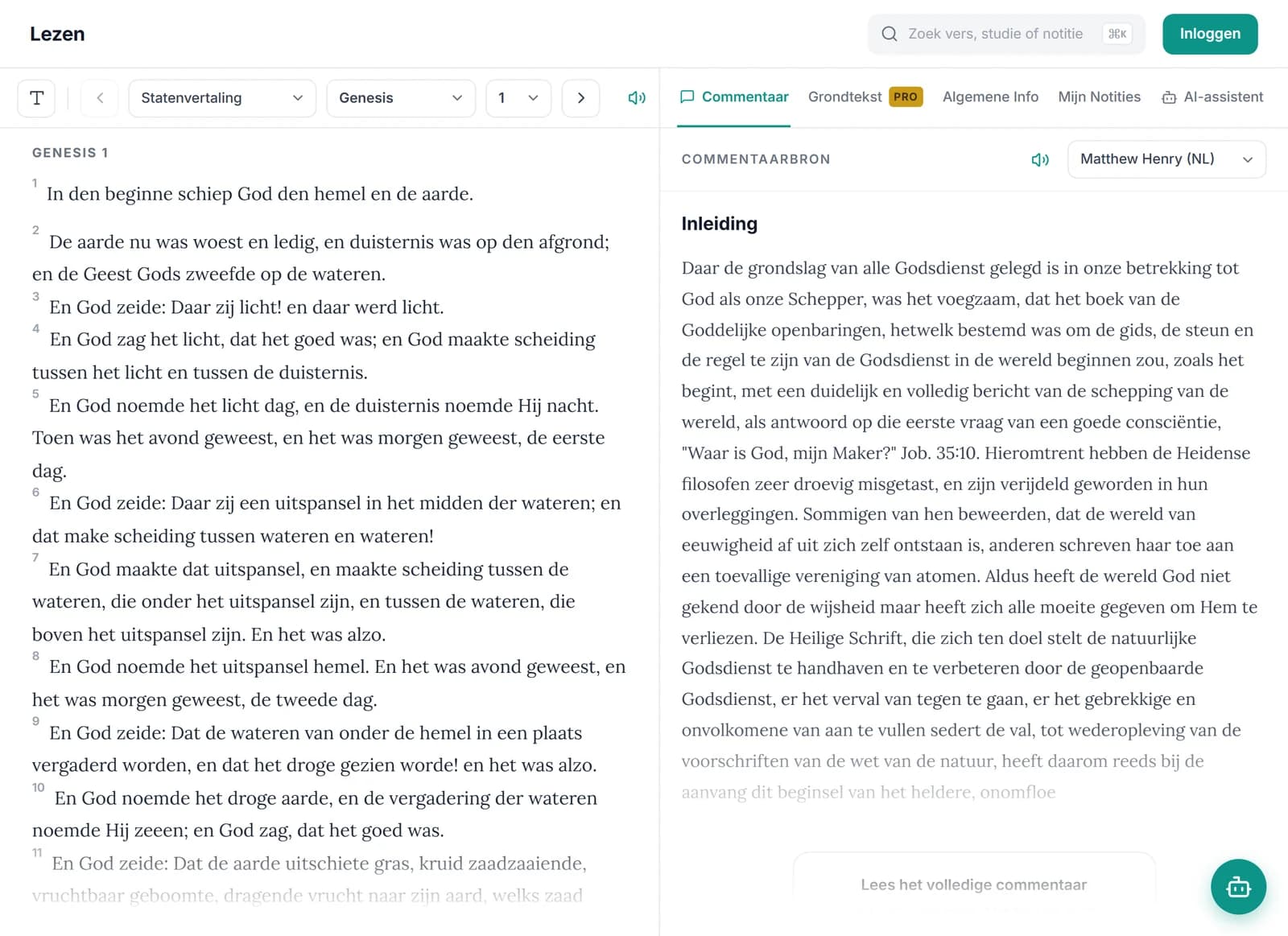Switch to the Algemene Info tab
1288x936 pixels.
point(990,97)
